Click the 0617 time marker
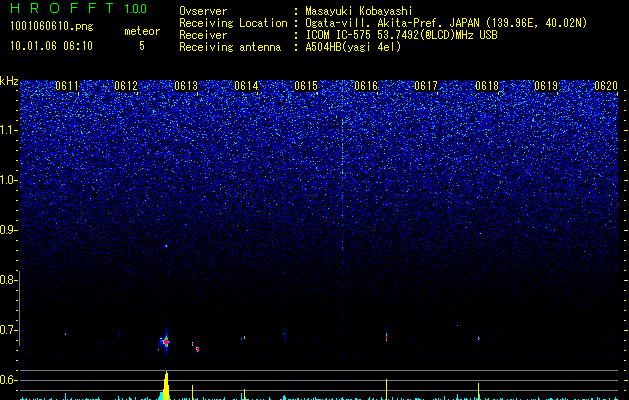The height and width of the screenshot is (400, 629). [426, 86]
